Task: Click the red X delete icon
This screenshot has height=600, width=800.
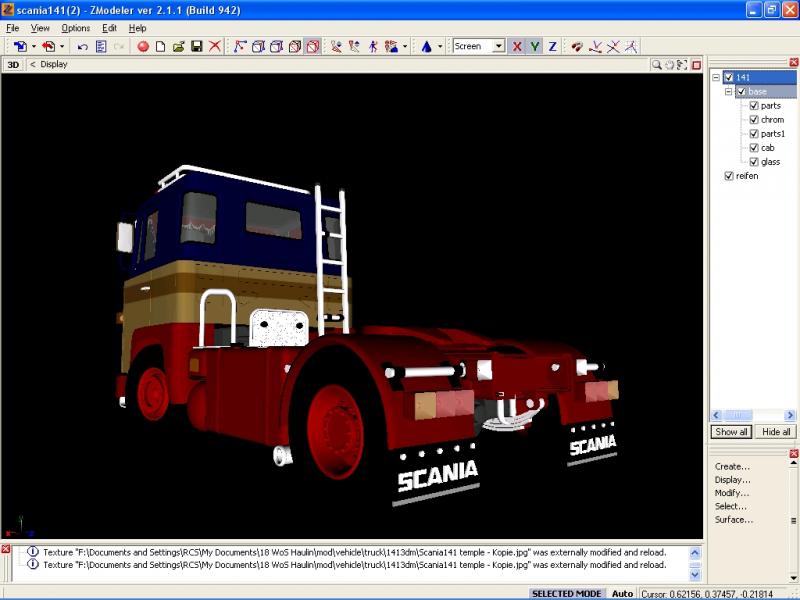Action: click(215, 46)
